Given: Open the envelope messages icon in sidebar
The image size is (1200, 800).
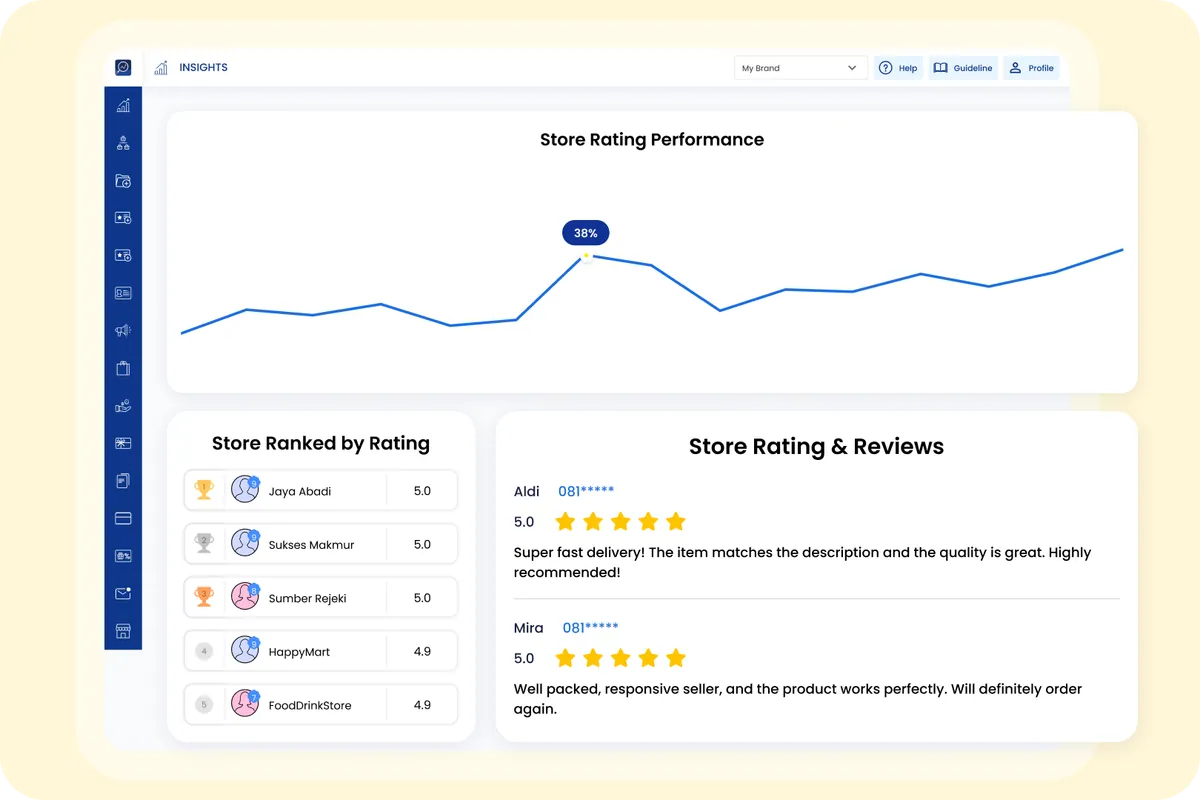Looking at the screenshot, I should click(x=123, y=593).
